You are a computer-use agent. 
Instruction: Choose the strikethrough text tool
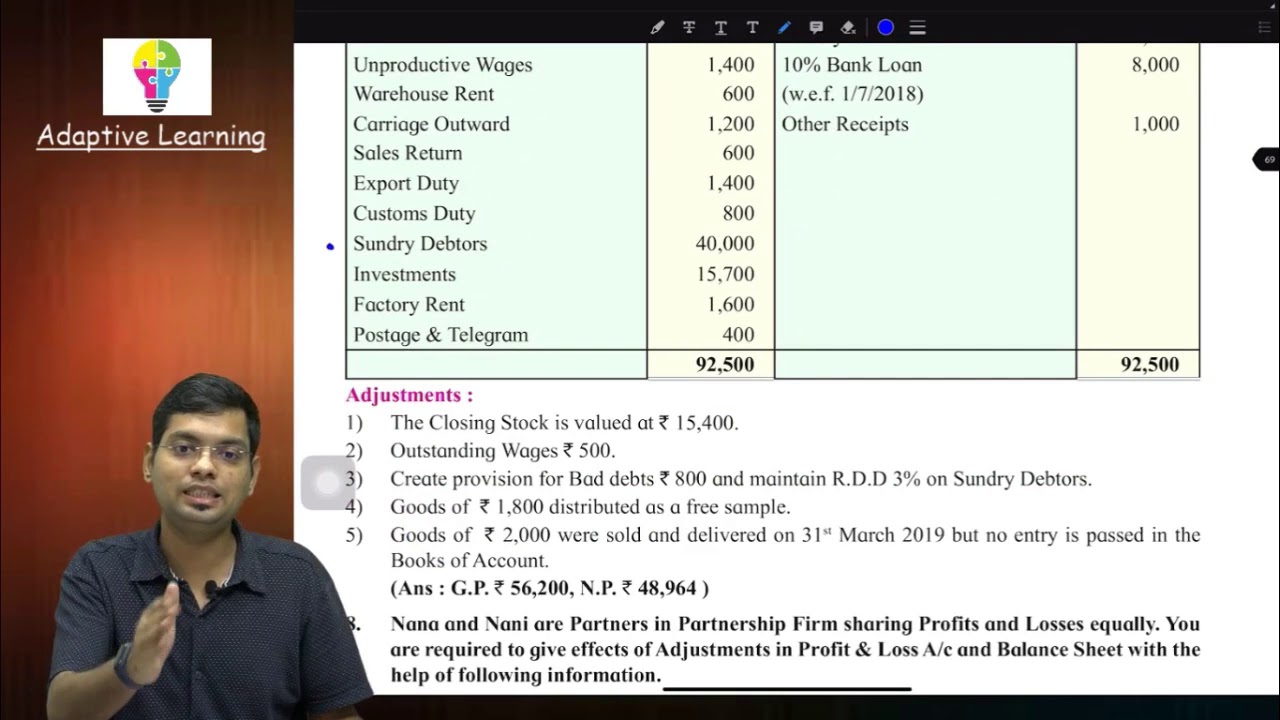coord(689,28)
